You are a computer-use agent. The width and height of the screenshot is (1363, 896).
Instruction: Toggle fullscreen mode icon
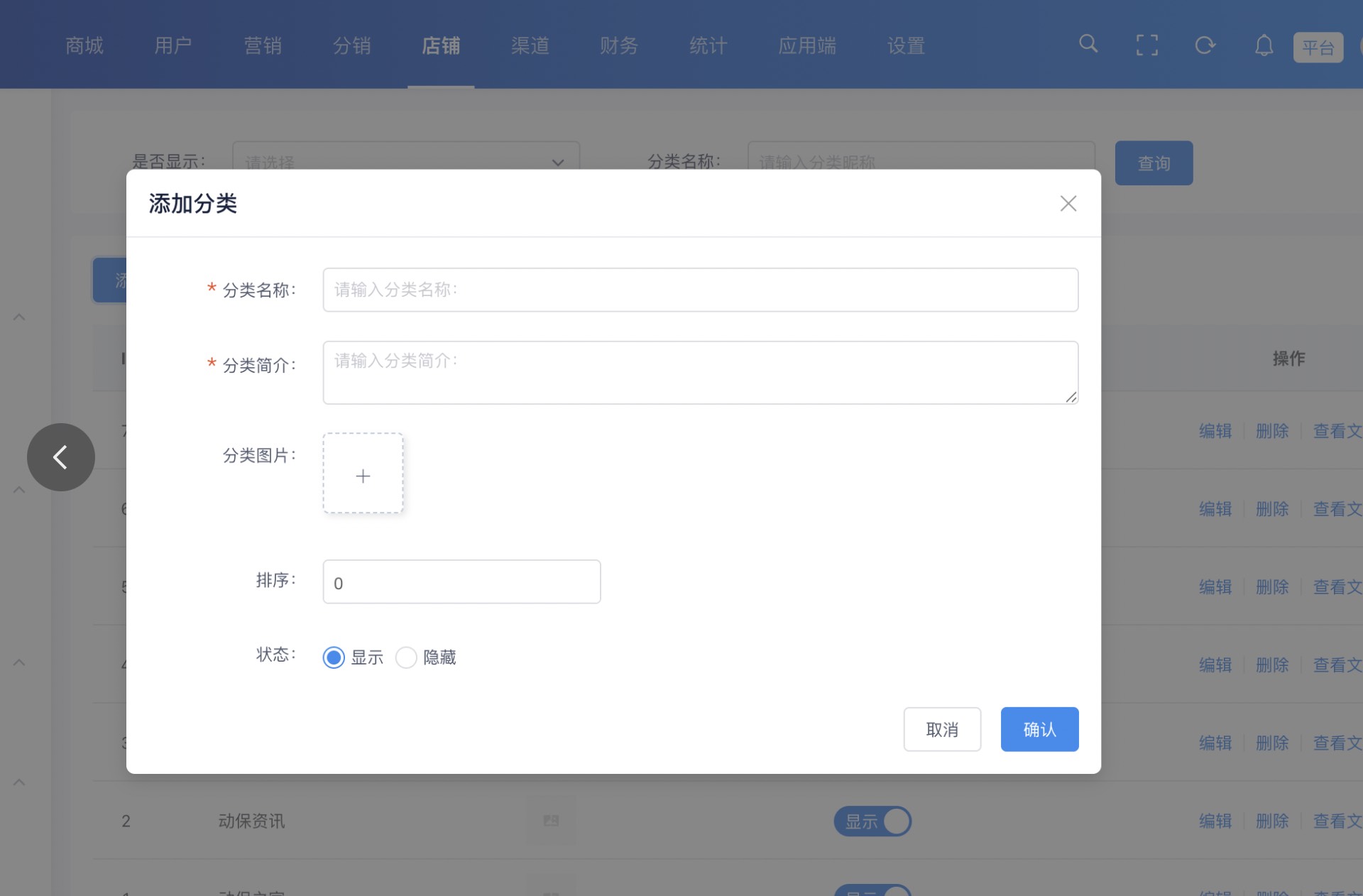coord(1146,45)
